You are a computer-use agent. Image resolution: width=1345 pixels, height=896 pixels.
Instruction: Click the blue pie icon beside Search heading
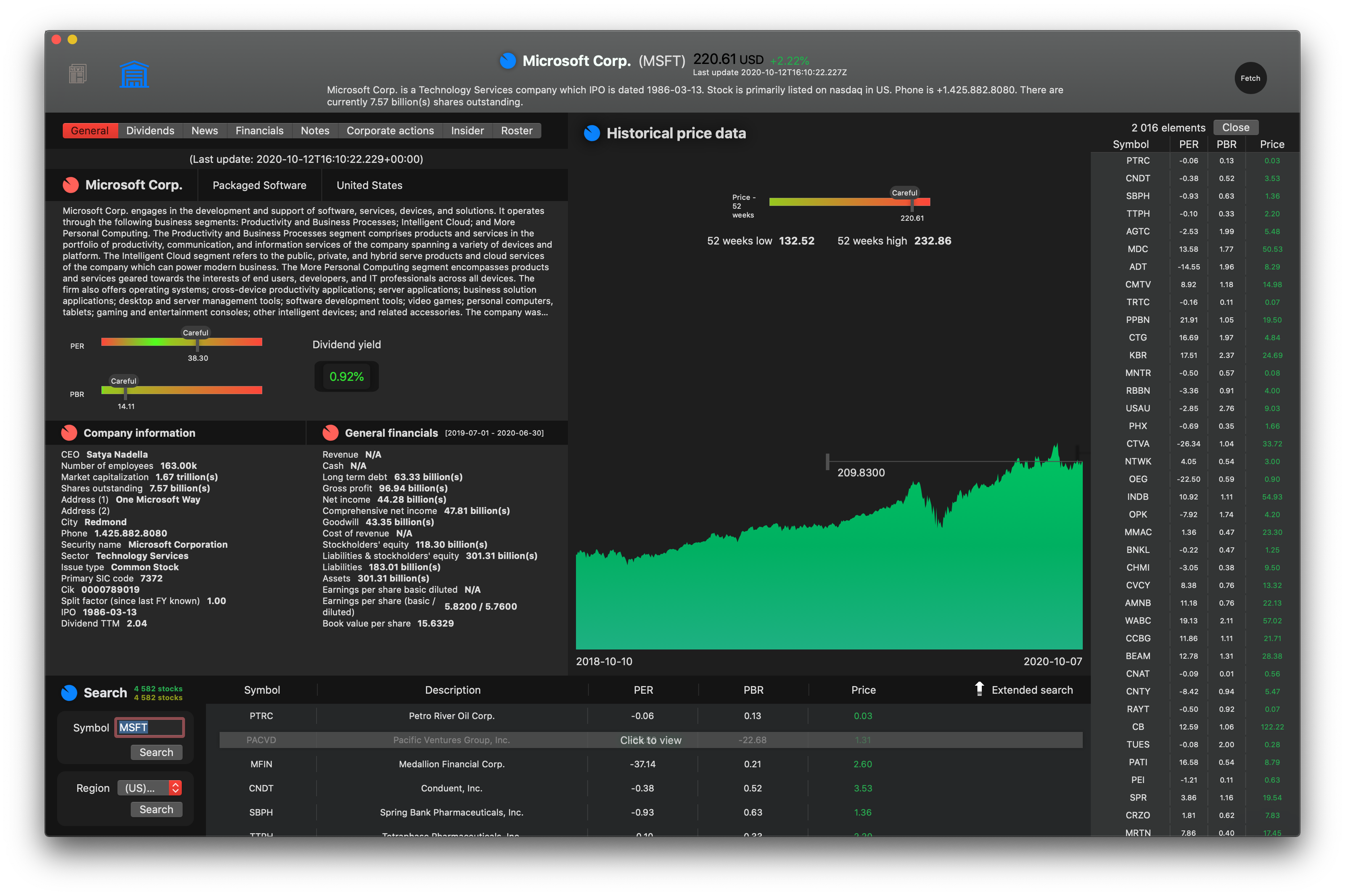(69, 693)
